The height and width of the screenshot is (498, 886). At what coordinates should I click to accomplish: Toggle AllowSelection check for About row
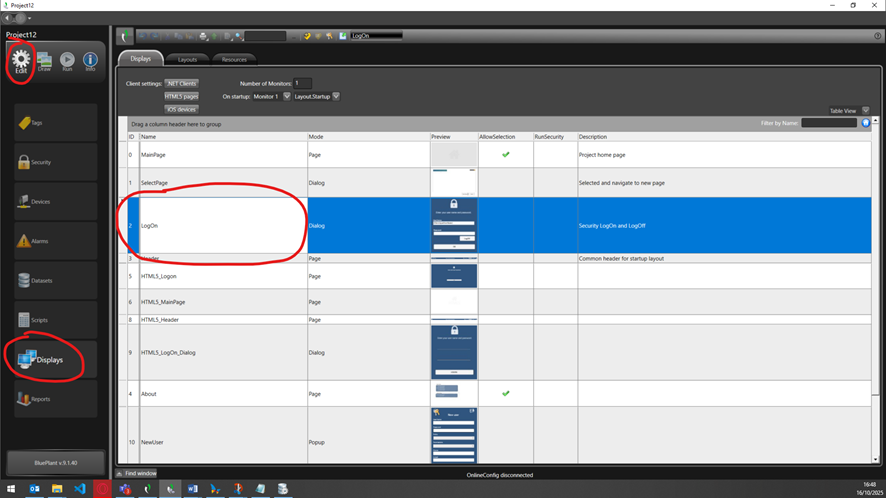505,393
